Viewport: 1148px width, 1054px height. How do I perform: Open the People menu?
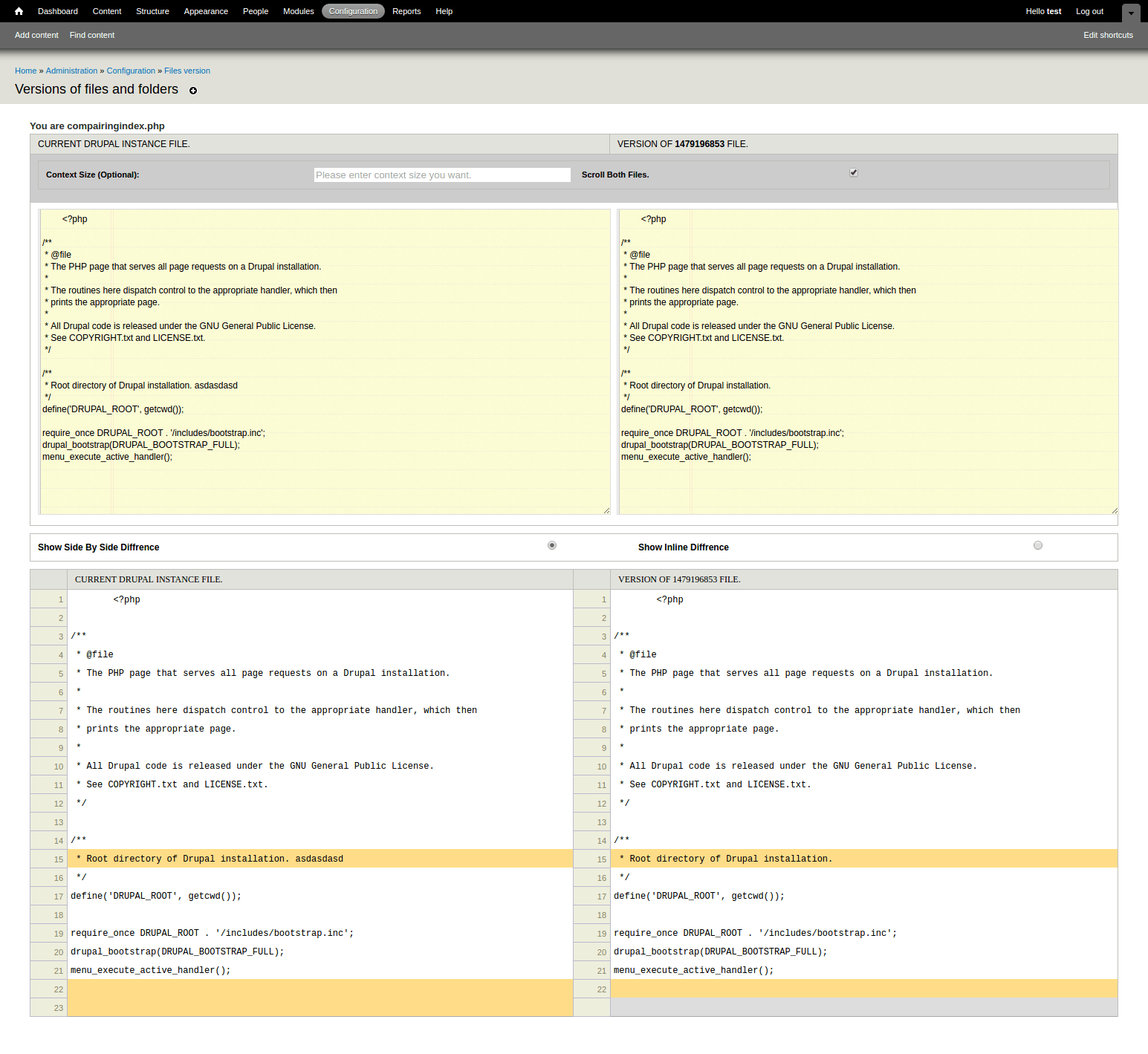256,11
